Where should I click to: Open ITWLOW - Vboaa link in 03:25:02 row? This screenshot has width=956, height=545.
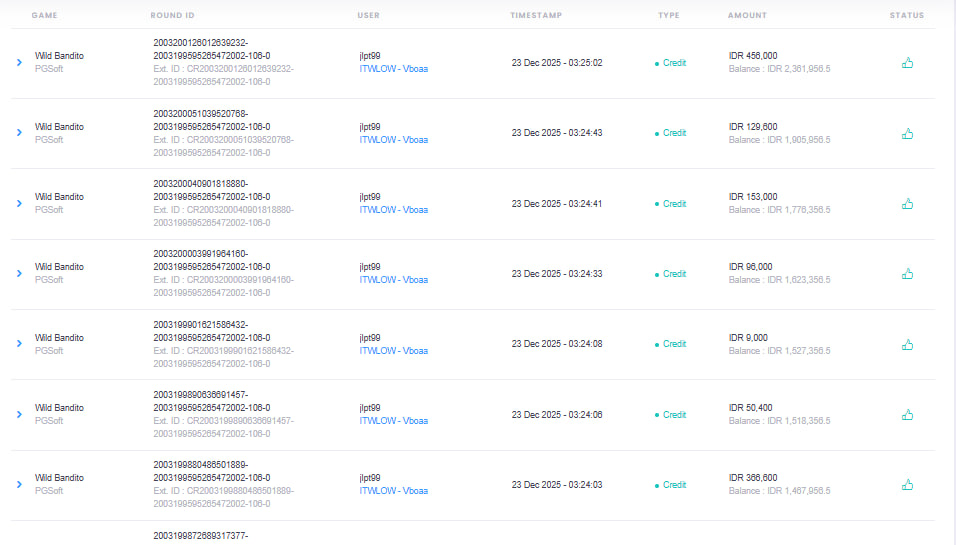click(393, 69)
